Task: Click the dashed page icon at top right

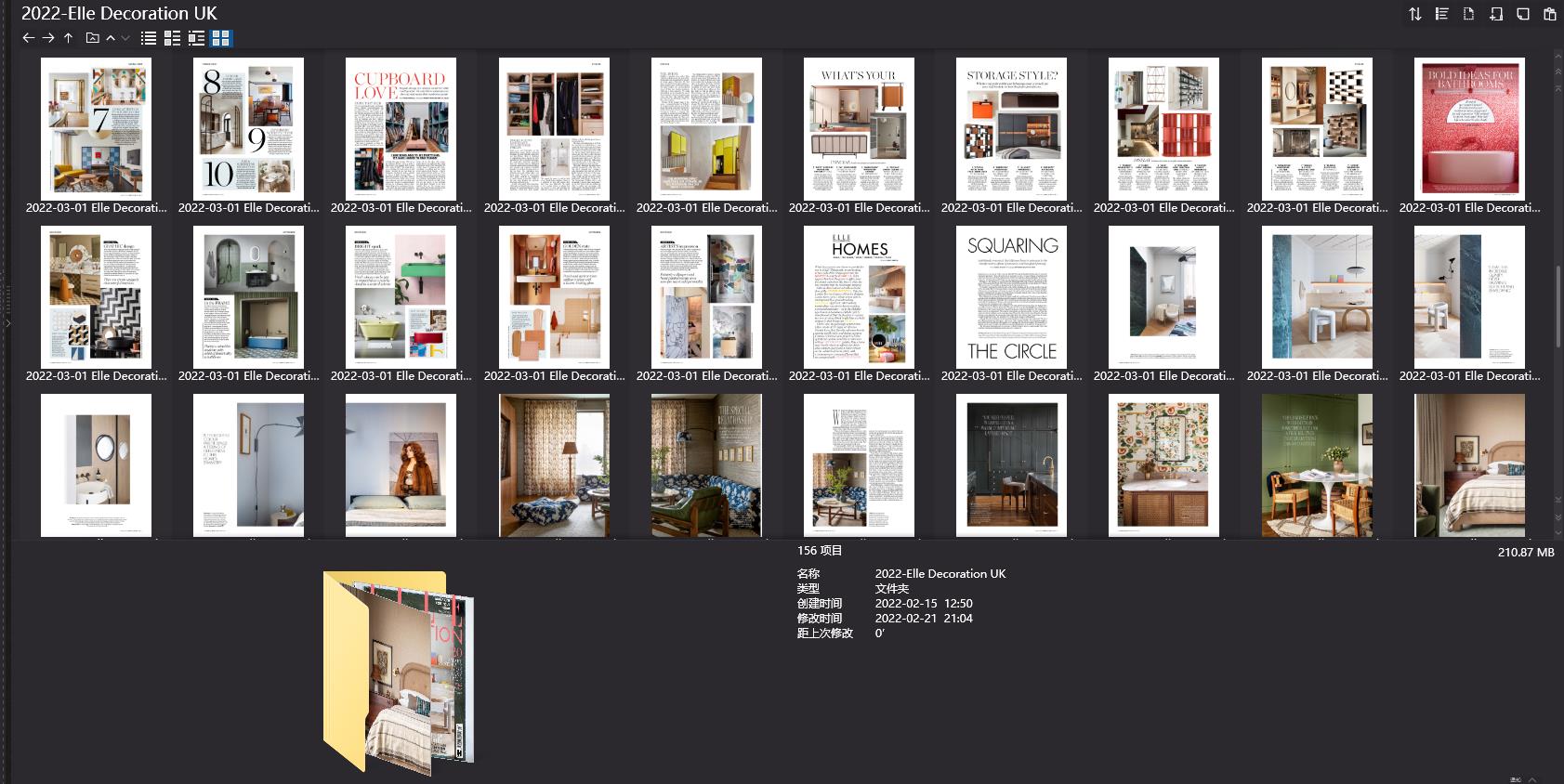Action: pos(1468,14)
